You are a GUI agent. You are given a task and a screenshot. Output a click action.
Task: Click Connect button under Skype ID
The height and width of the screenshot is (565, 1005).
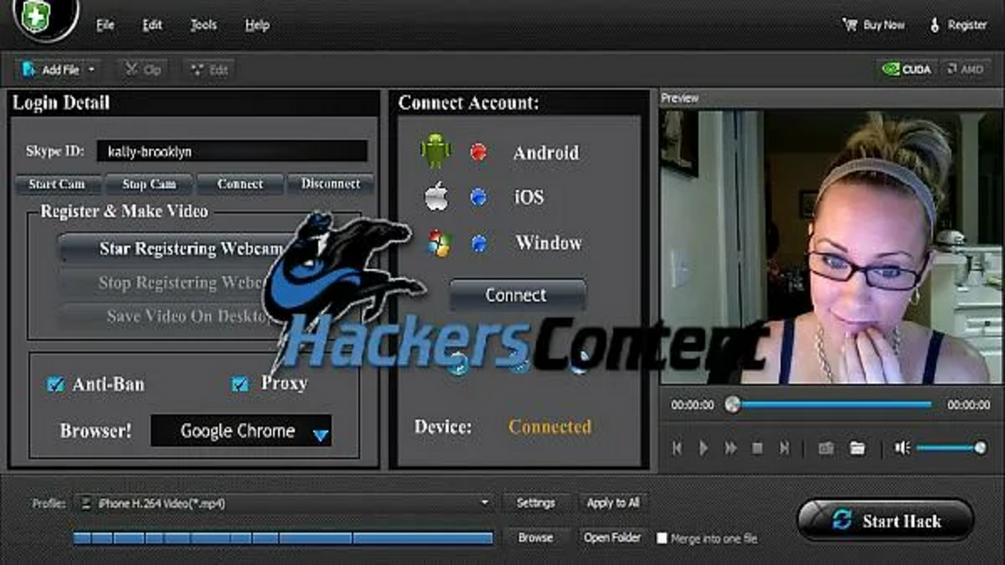(240, 184)
